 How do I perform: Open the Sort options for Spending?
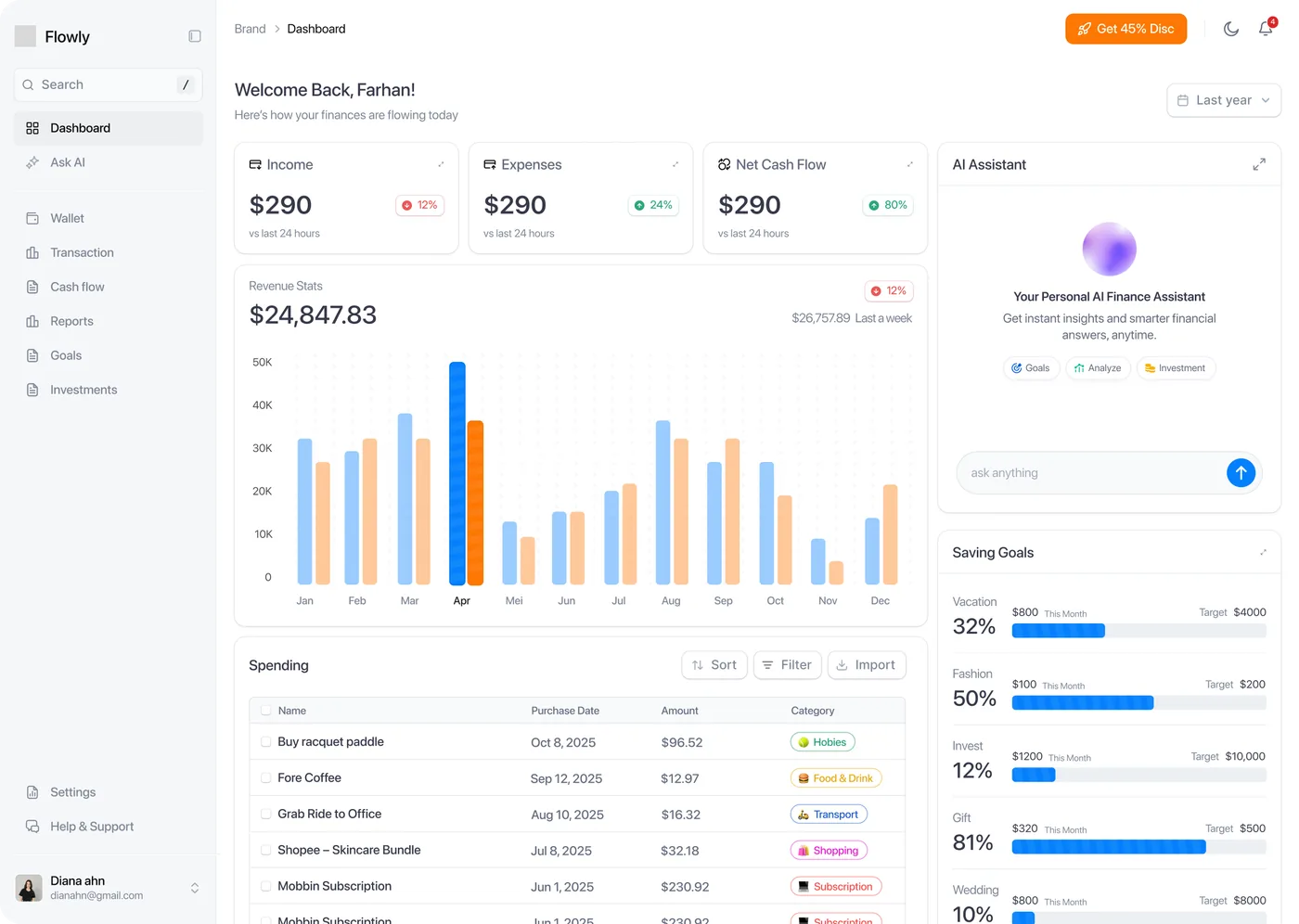pyautogui.click(x=714, y=665)
